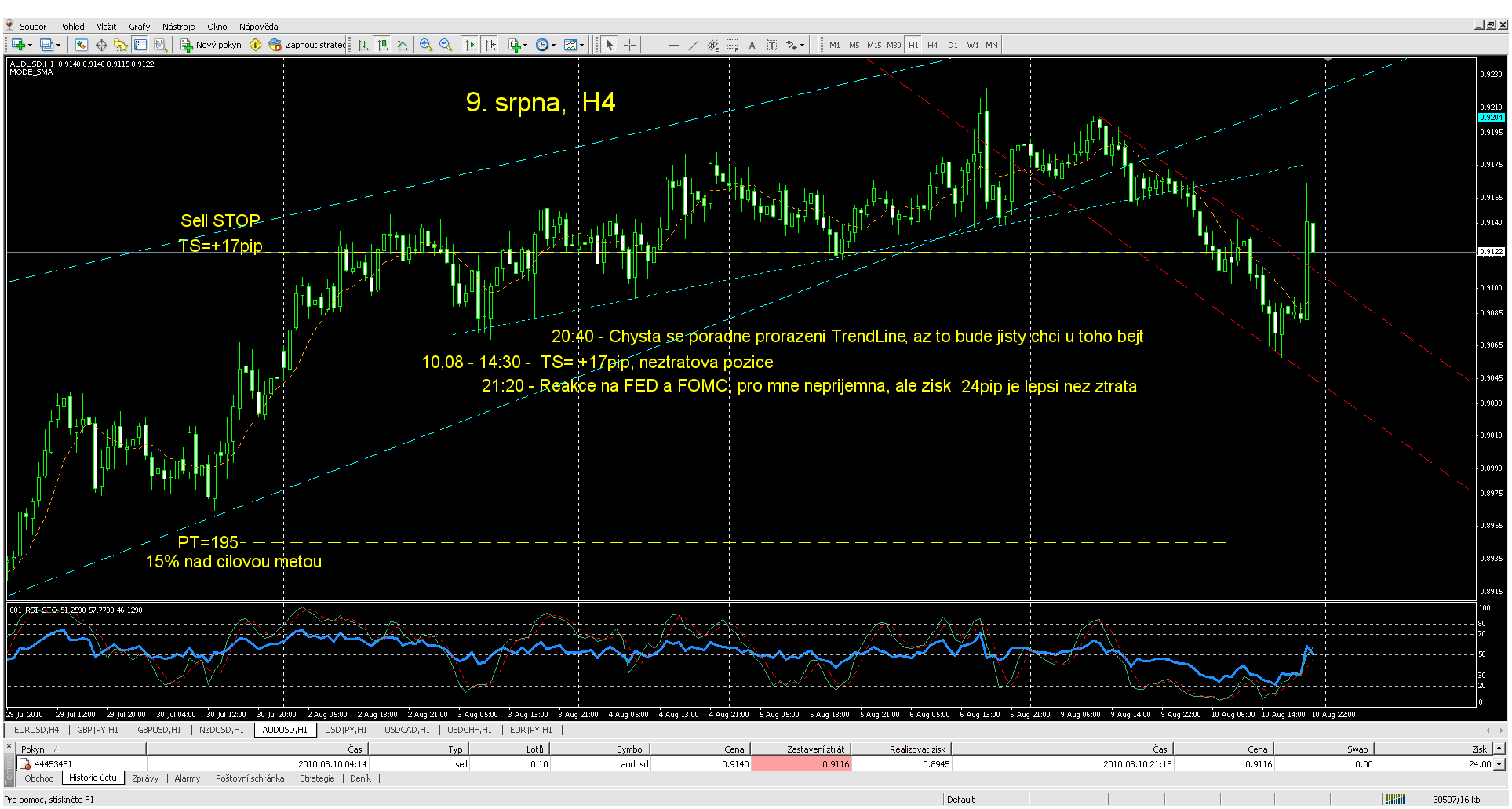The width and height of the screenshot is (1512, 809).
Task: Click Zapnout strategie expert advisors button
Action: (307, 45)
